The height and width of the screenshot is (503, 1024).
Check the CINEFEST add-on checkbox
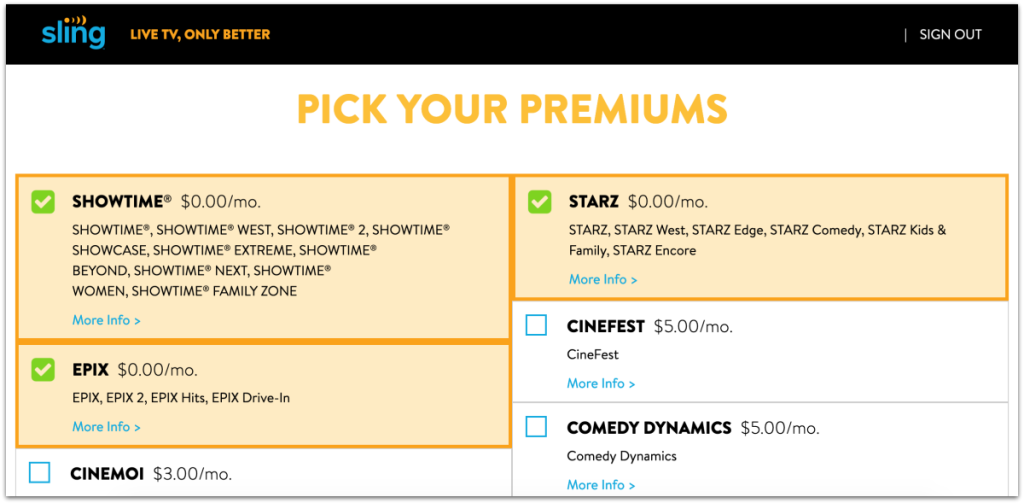pyautogui.click(x=537, y=325)
